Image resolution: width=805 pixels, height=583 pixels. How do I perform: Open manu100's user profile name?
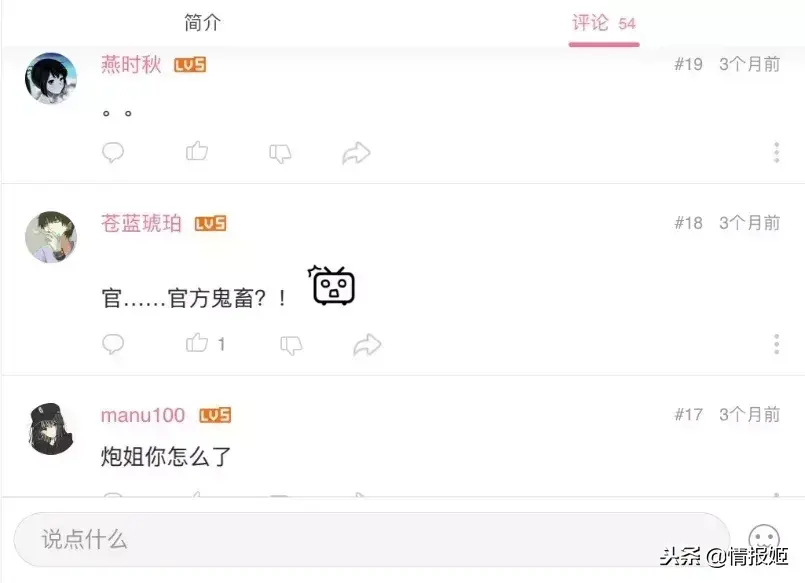tap(143, 415)
